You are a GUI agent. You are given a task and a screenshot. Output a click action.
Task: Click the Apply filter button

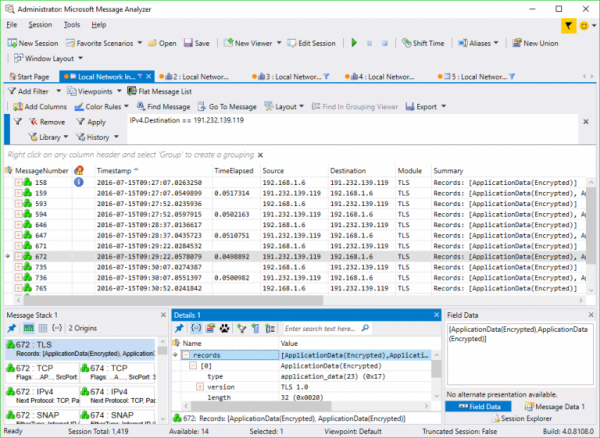click(91, 122)
